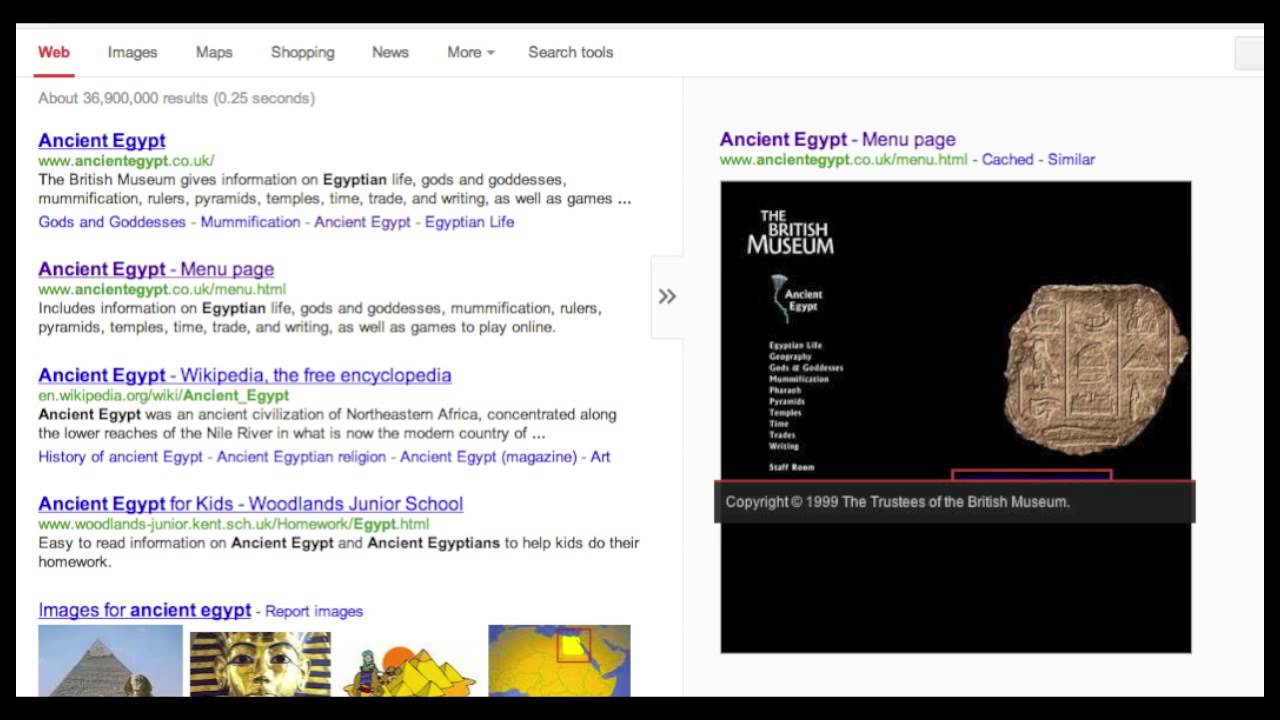Follow the Mummification sitelink
Image resolution: width=1280 pixels, height=720 pixels.
click(x=250, y=222)
